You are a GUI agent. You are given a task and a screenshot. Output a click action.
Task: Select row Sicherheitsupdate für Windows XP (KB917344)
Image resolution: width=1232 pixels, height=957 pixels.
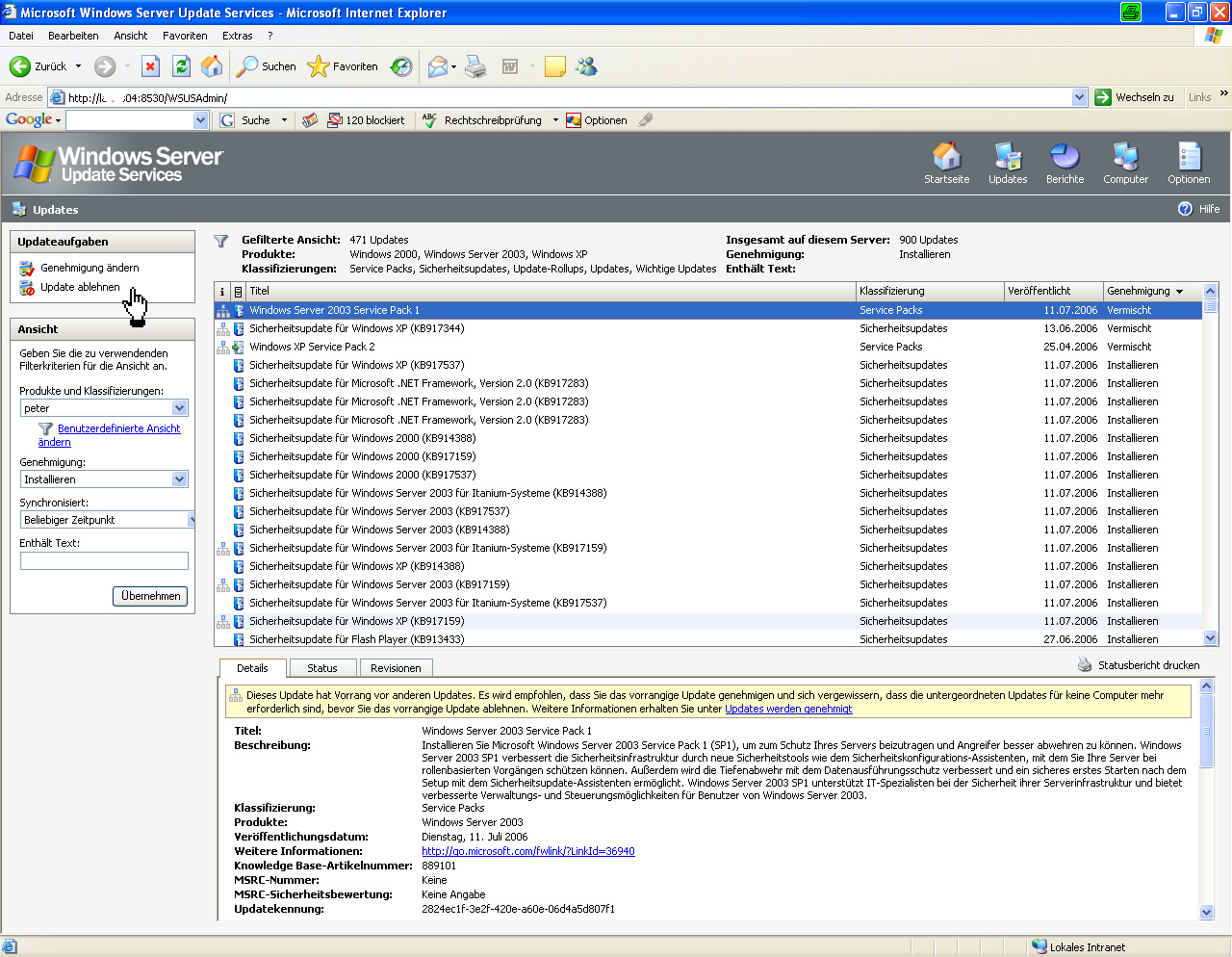coord(707,328)
